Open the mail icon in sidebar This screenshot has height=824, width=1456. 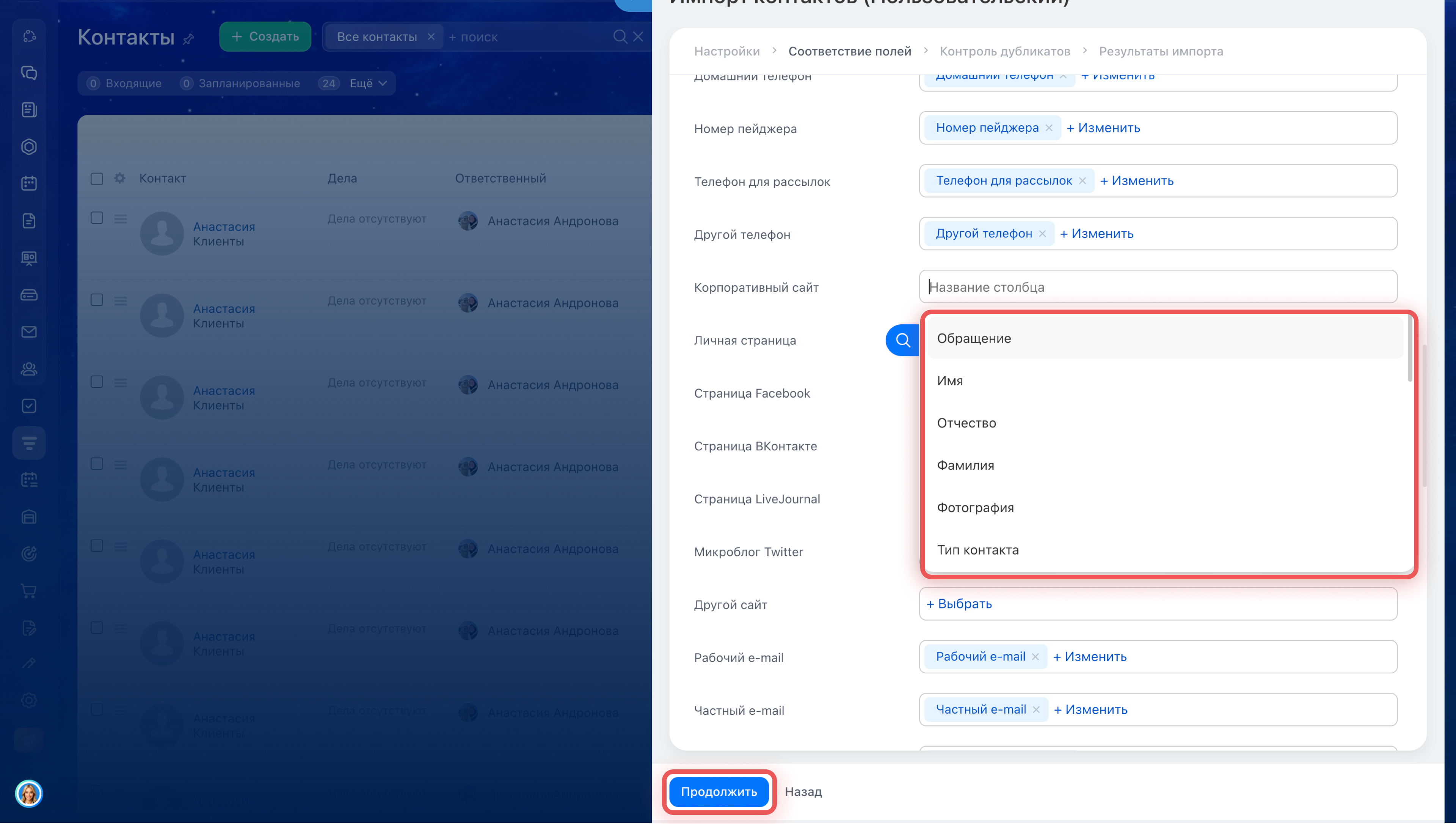pos(29,332)
